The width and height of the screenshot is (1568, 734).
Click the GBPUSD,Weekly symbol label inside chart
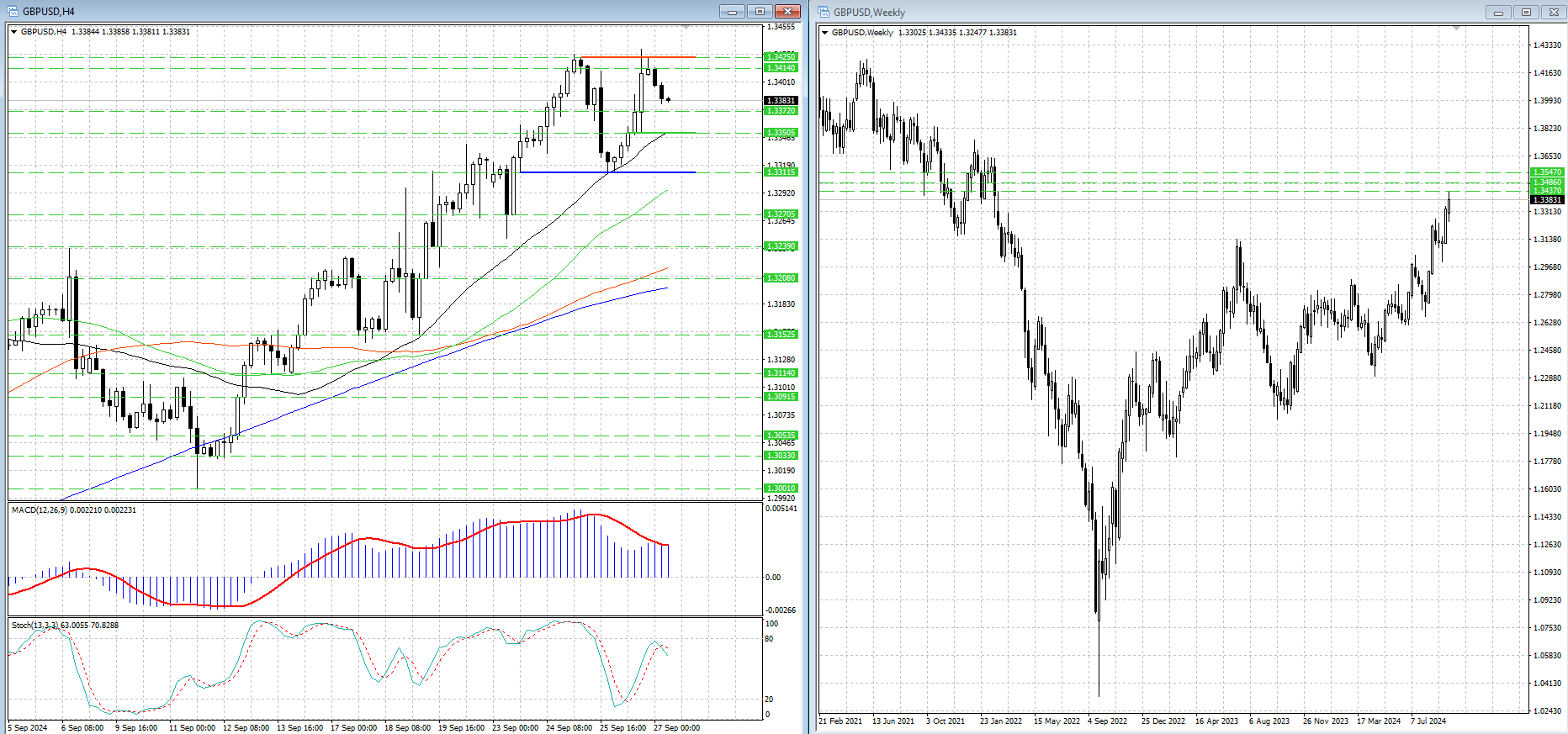[x=862, y=33]
